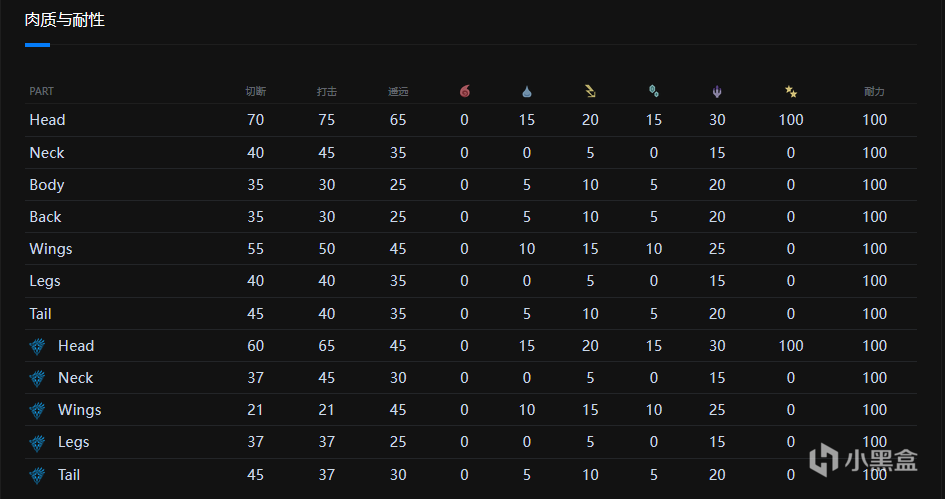Click the 切断 column header
The image size is (945, 499).
pos(255,91)
